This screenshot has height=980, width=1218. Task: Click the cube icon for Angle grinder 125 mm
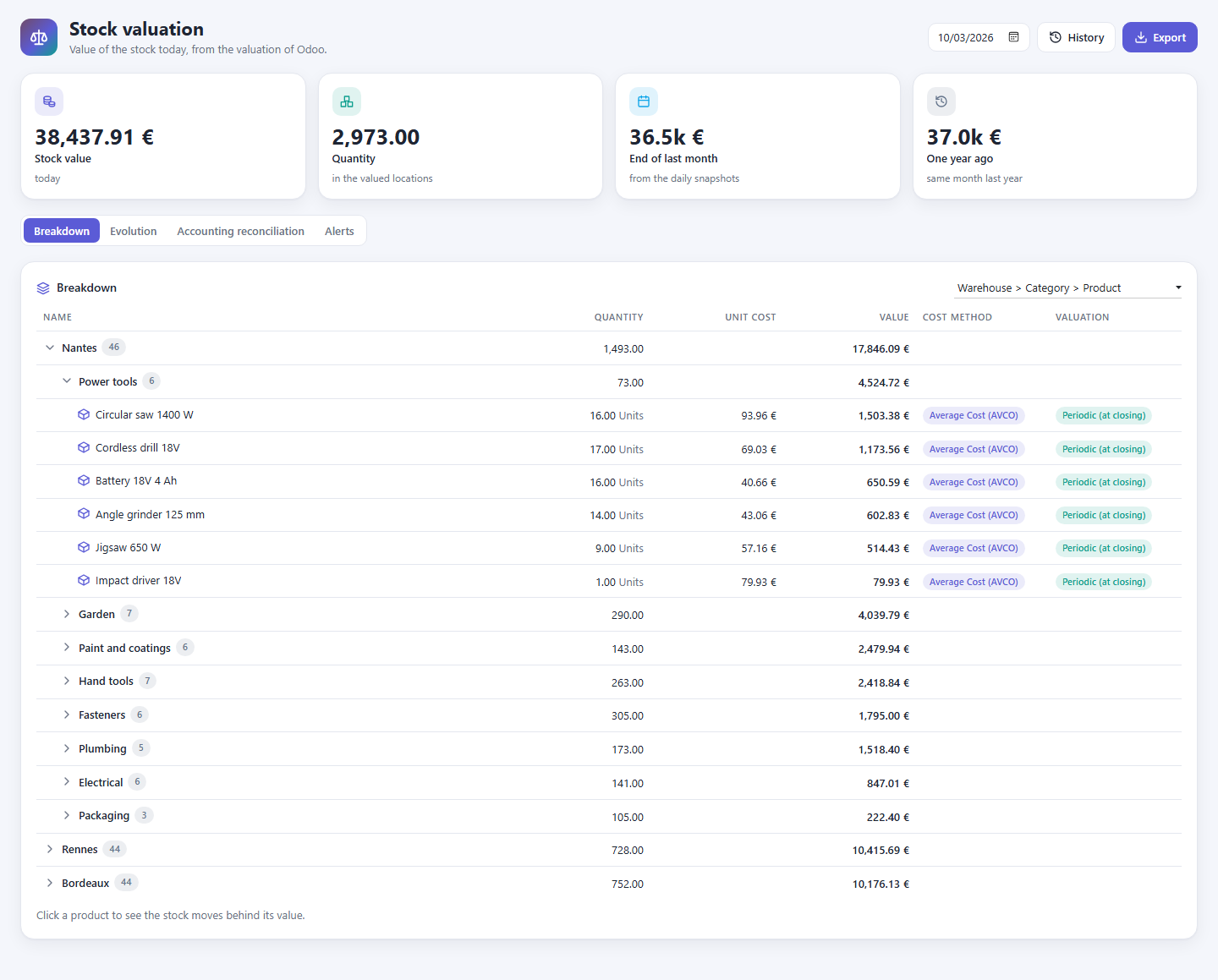click(x=84, y=514)
